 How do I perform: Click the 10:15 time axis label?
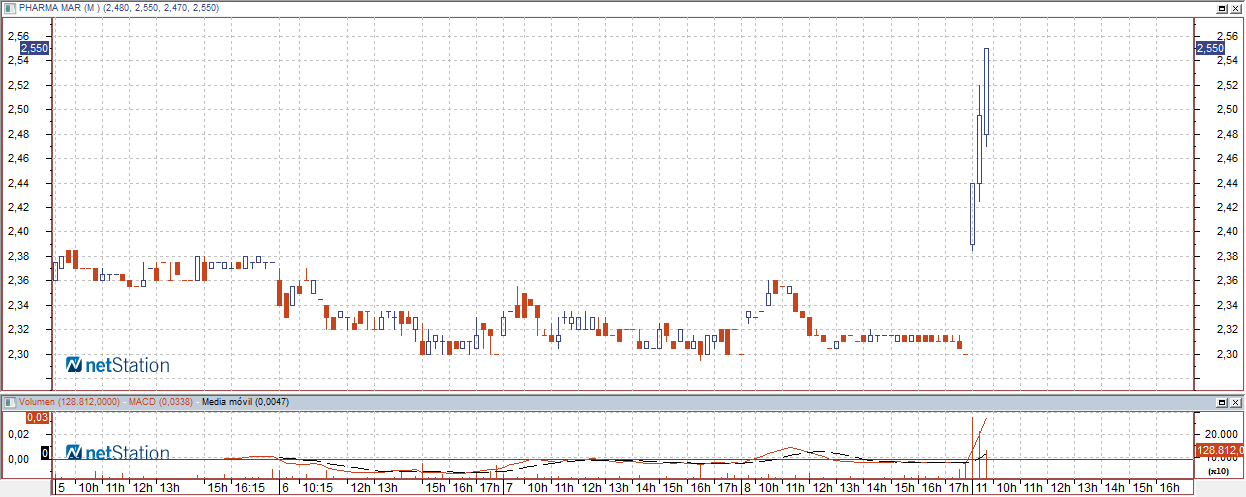[317, 488]
